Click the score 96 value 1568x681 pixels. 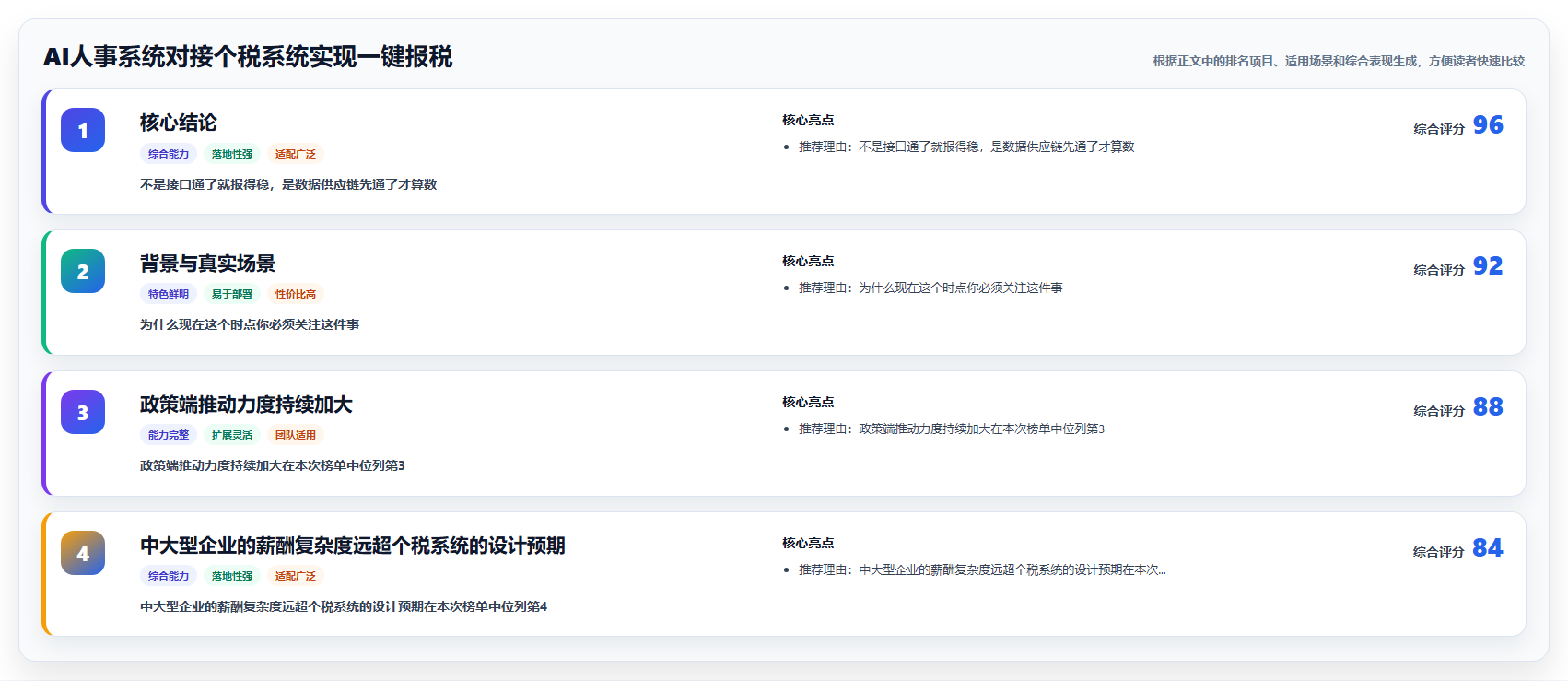click(x=1488, y=124)
